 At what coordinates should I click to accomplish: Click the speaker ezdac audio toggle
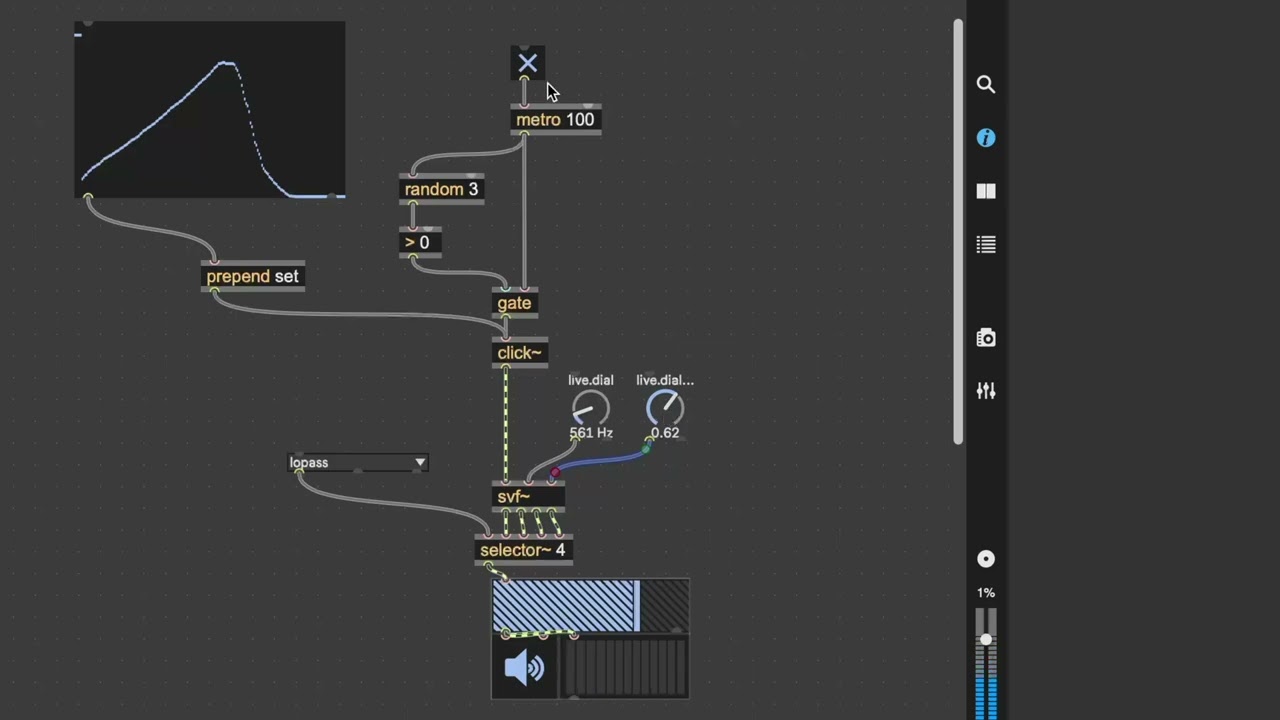click(525, 668)
